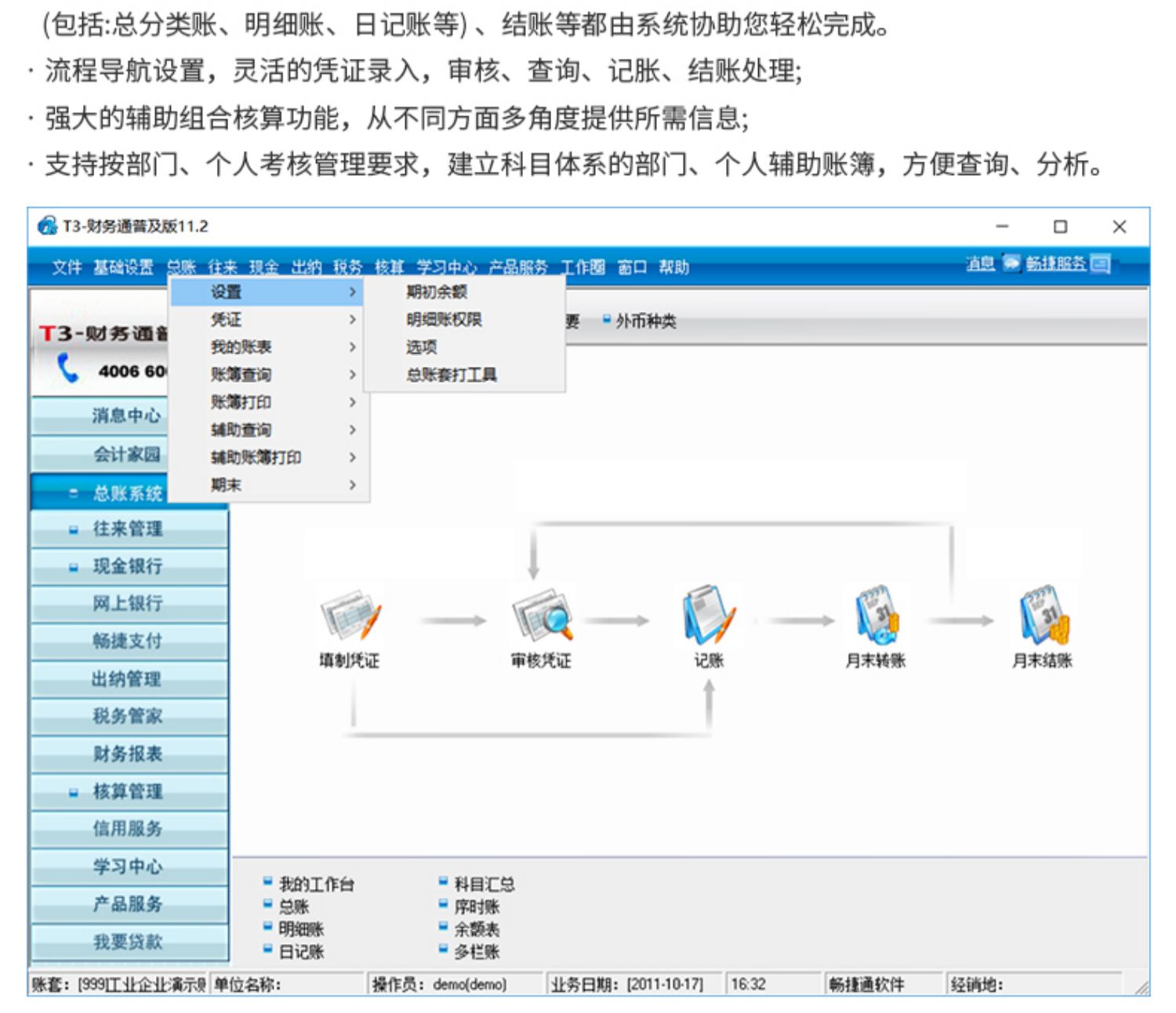Expand the 账簿打印 submenu arrow
The height and width of the screenshot is (1013, 1176).
(352, 402)
